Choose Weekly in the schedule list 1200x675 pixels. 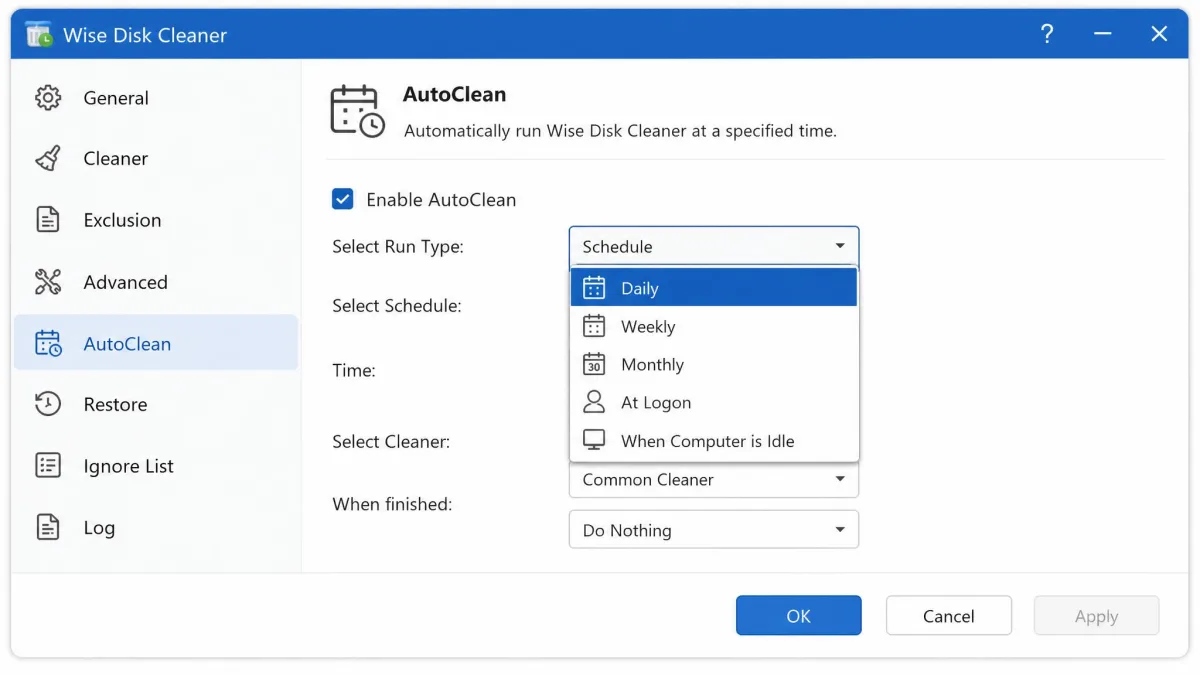[x=714, y=326]
